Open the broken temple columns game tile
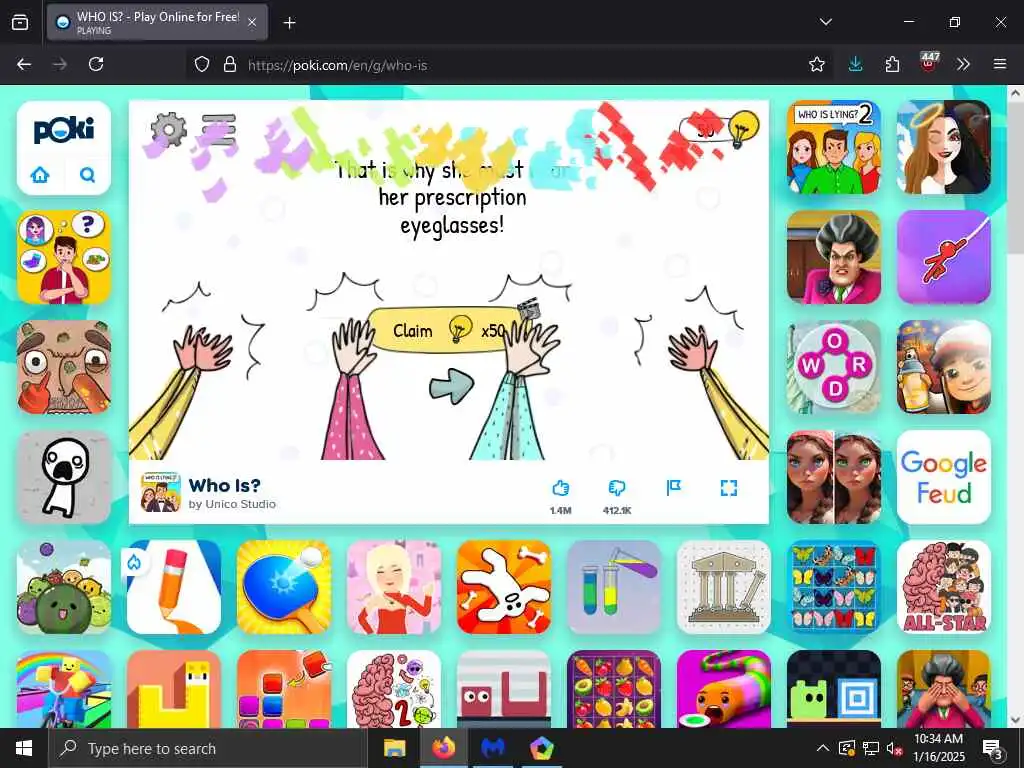 (724, 586)
